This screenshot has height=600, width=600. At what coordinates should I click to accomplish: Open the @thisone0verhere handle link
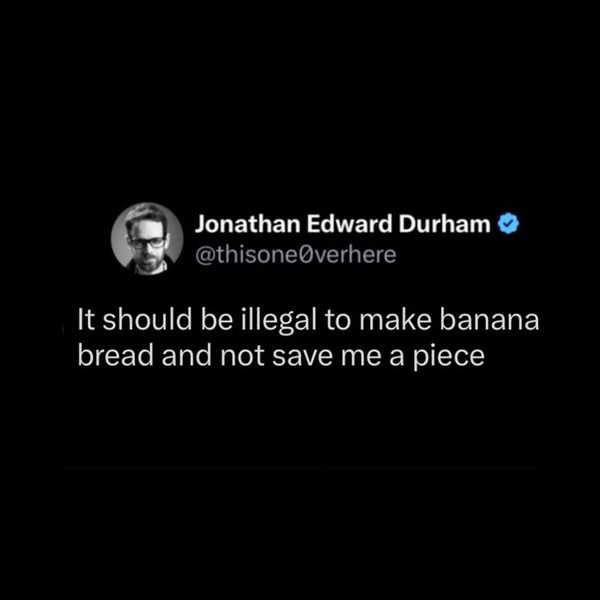pyautogui.click(x=296, y=255)
